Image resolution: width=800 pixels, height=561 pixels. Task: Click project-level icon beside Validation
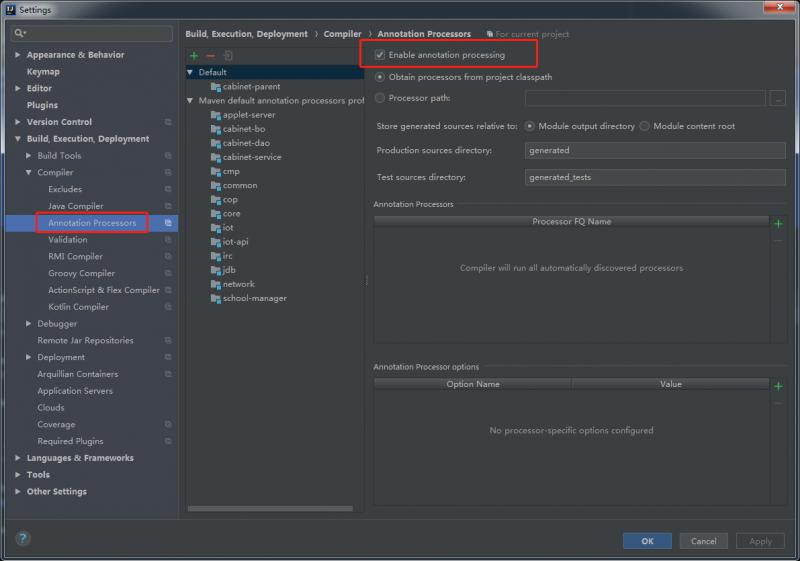(168, 240)
